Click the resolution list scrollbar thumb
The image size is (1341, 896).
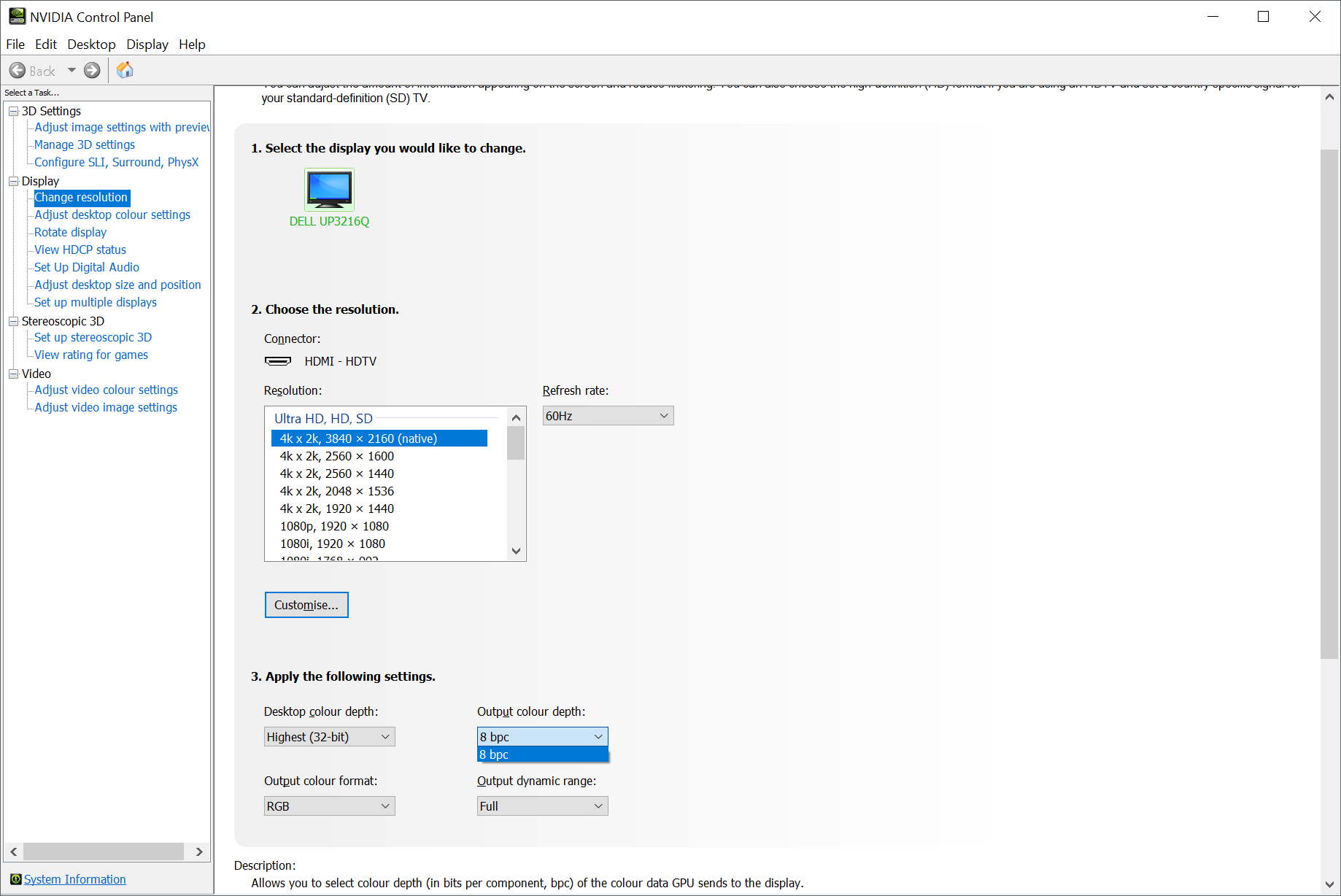coord(516,443)
